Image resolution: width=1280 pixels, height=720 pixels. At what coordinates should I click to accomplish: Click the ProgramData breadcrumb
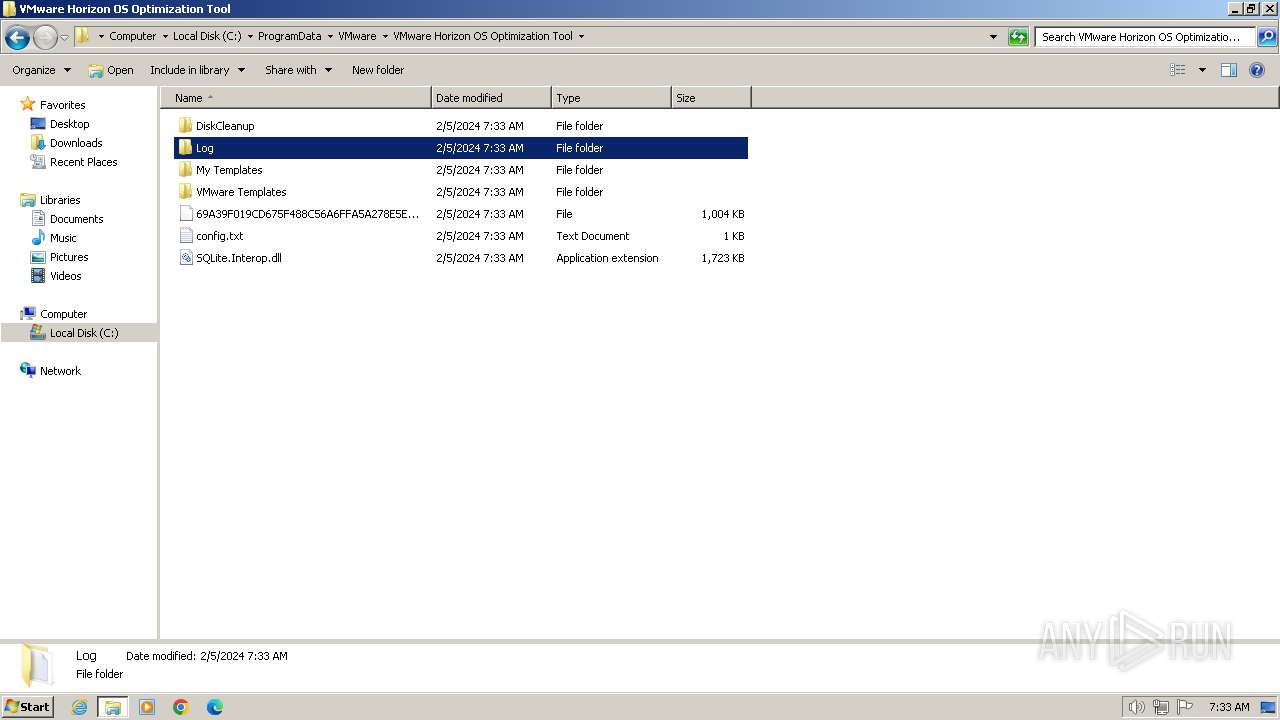[x=289, y=36]
